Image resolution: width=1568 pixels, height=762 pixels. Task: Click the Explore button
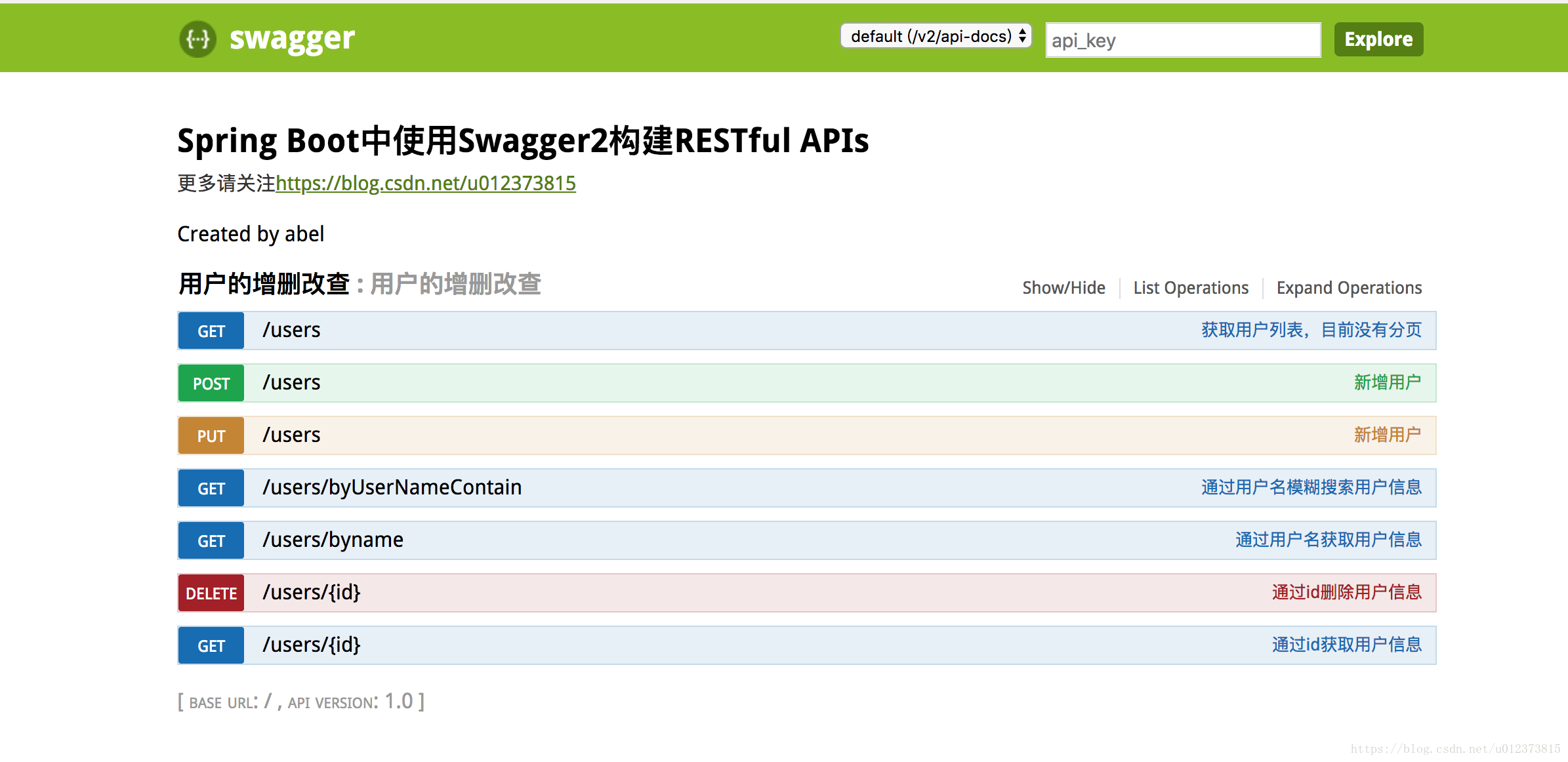click(x=1381, y=40)
